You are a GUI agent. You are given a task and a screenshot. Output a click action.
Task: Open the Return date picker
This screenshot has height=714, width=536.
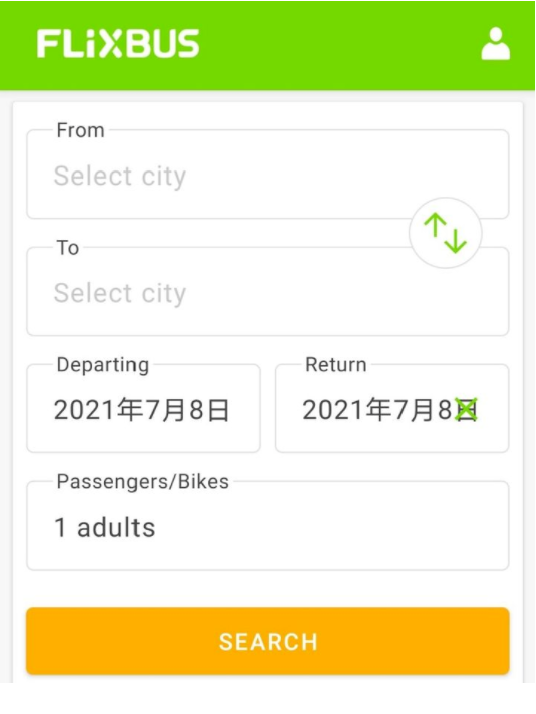tap(392, 408)
